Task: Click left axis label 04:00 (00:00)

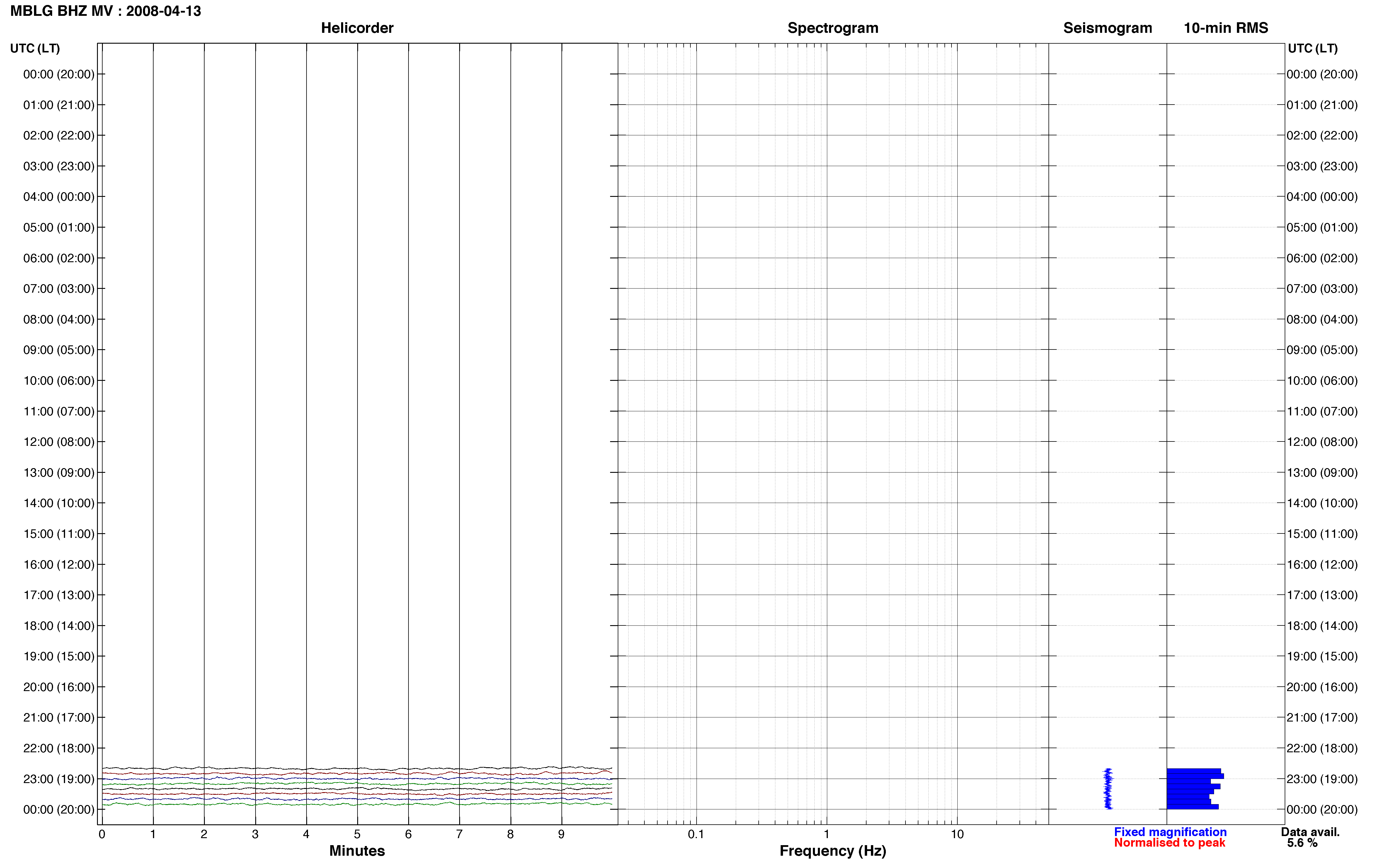Action: click(59, 197)
